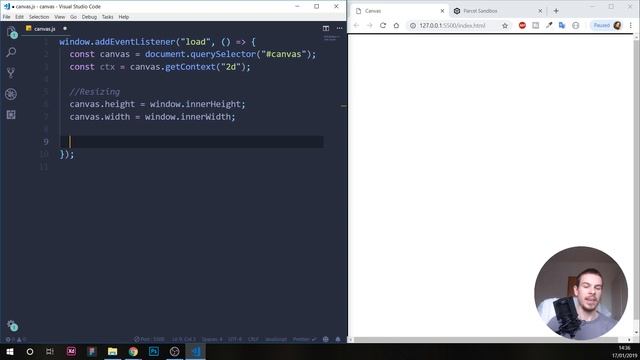Open the feedback smiley in status bar

[x=326, y=339]
